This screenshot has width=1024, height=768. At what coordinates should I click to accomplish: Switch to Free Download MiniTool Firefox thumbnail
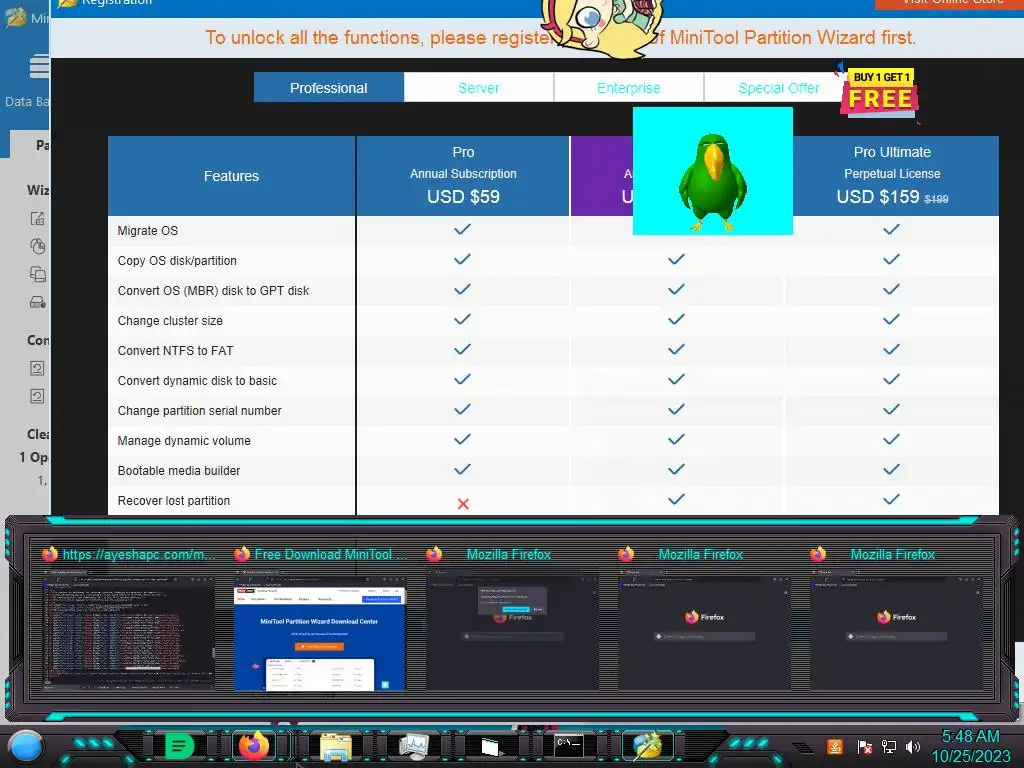pos(320,619)
